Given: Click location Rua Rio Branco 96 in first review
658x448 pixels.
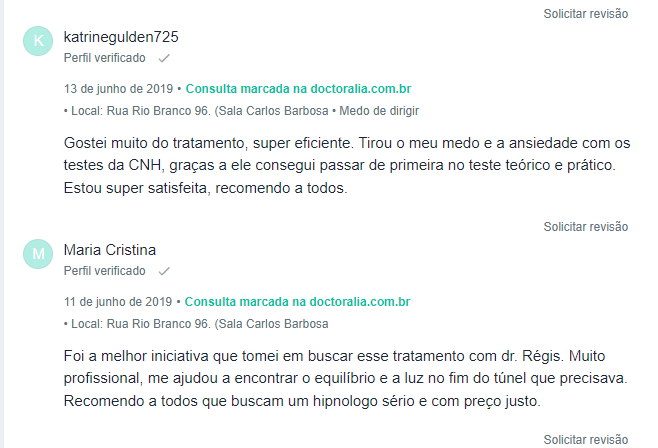Looking at the screenshot, I should point(196,111).
